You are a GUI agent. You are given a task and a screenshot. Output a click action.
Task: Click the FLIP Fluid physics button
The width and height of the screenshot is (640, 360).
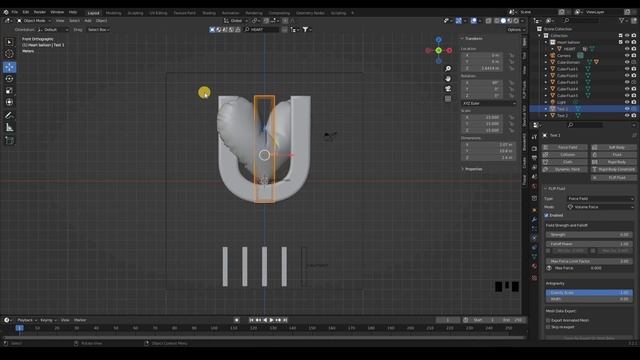tap(613, 178)
